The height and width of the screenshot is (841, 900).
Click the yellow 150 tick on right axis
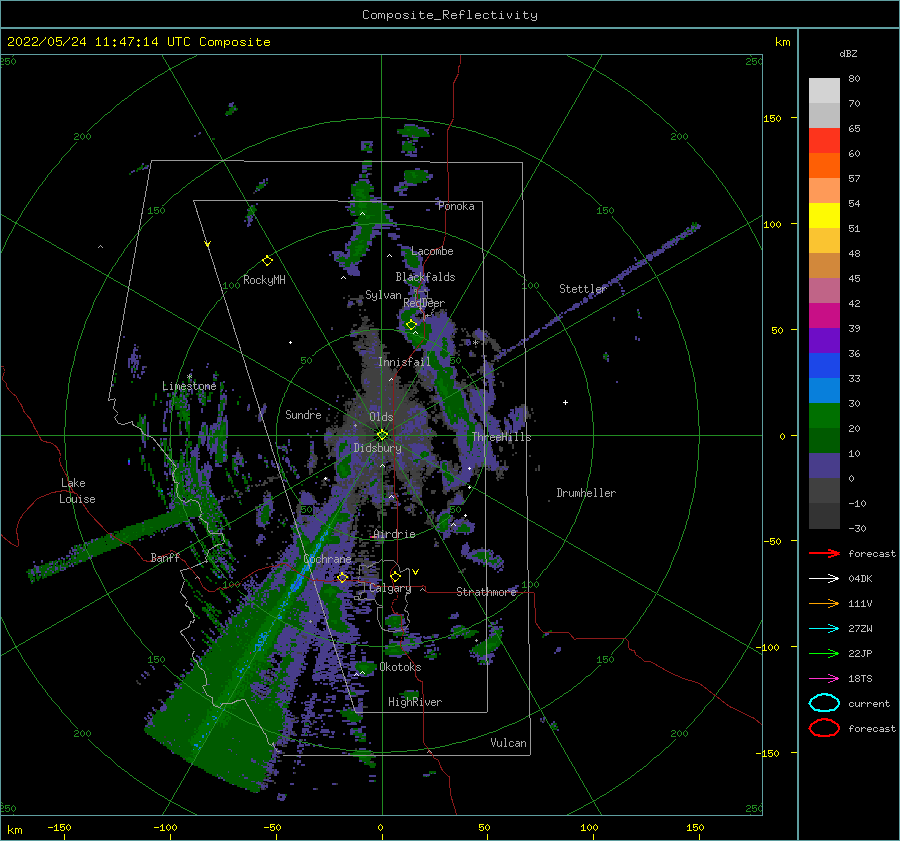(772, 118)
